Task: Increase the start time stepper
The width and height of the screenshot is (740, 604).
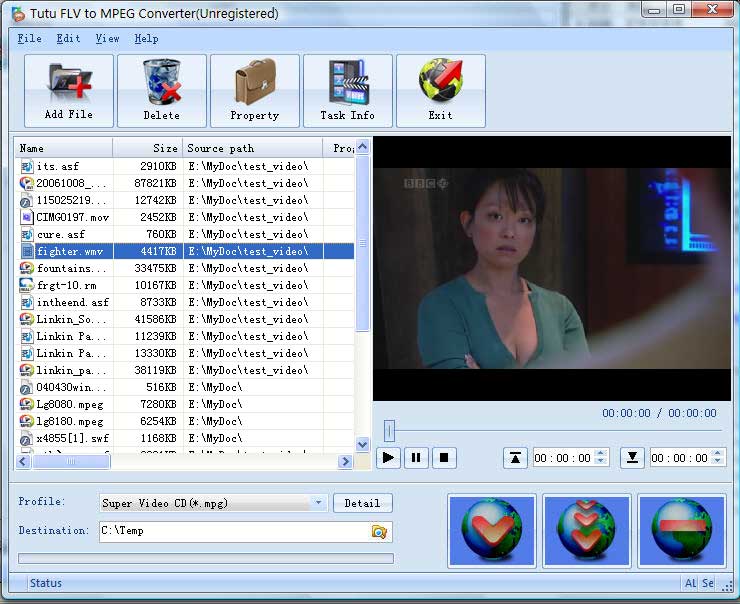Action: click(601, 453)
